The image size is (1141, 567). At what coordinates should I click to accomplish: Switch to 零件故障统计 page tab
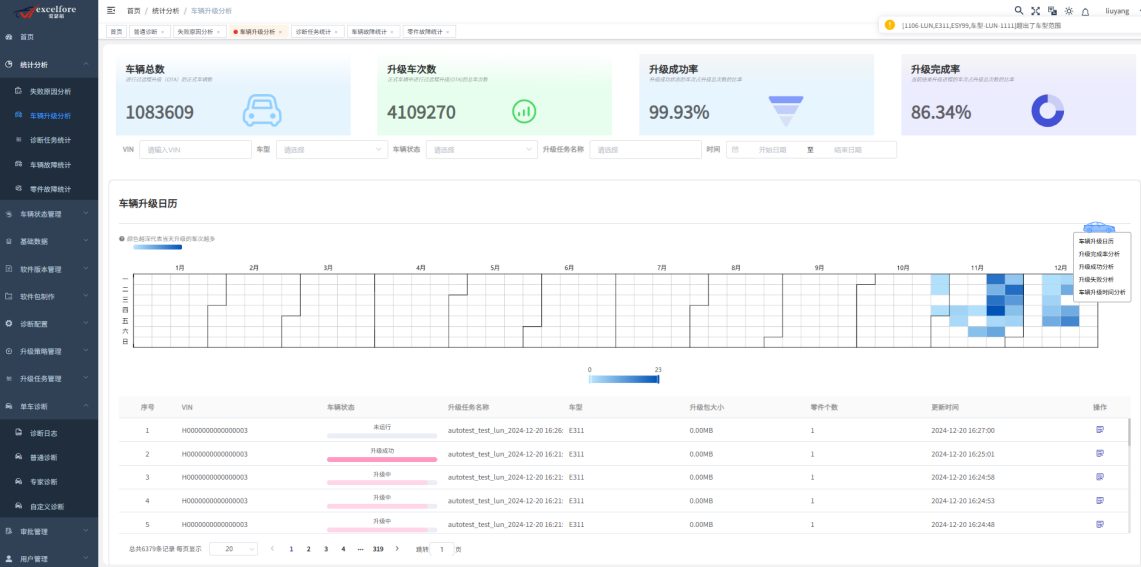click(x=429, y=32)
